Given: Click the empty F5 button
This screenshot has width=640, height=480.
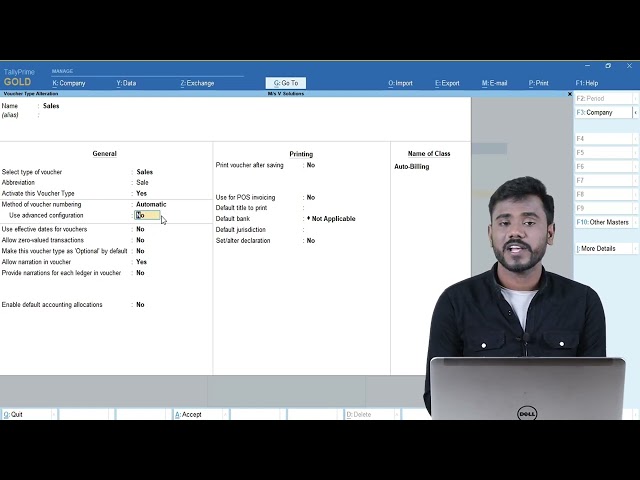Looking at the screenshot, I should pyautogui.click(x=606, y=153).
